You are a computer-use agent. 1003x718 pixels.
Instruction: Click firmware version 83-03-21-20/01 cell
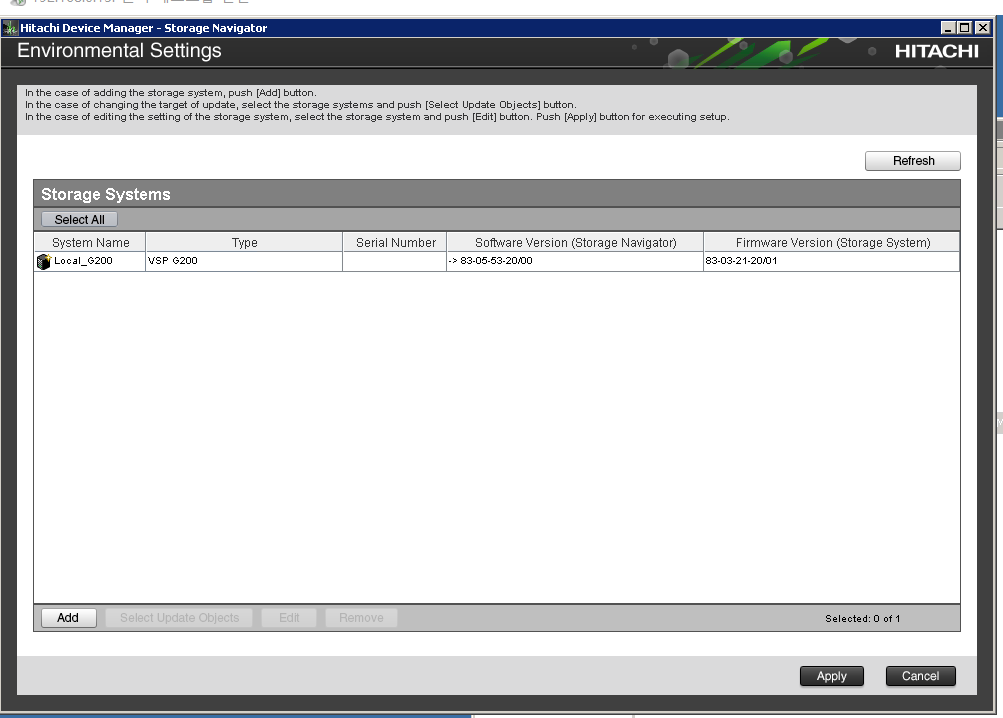832,261
